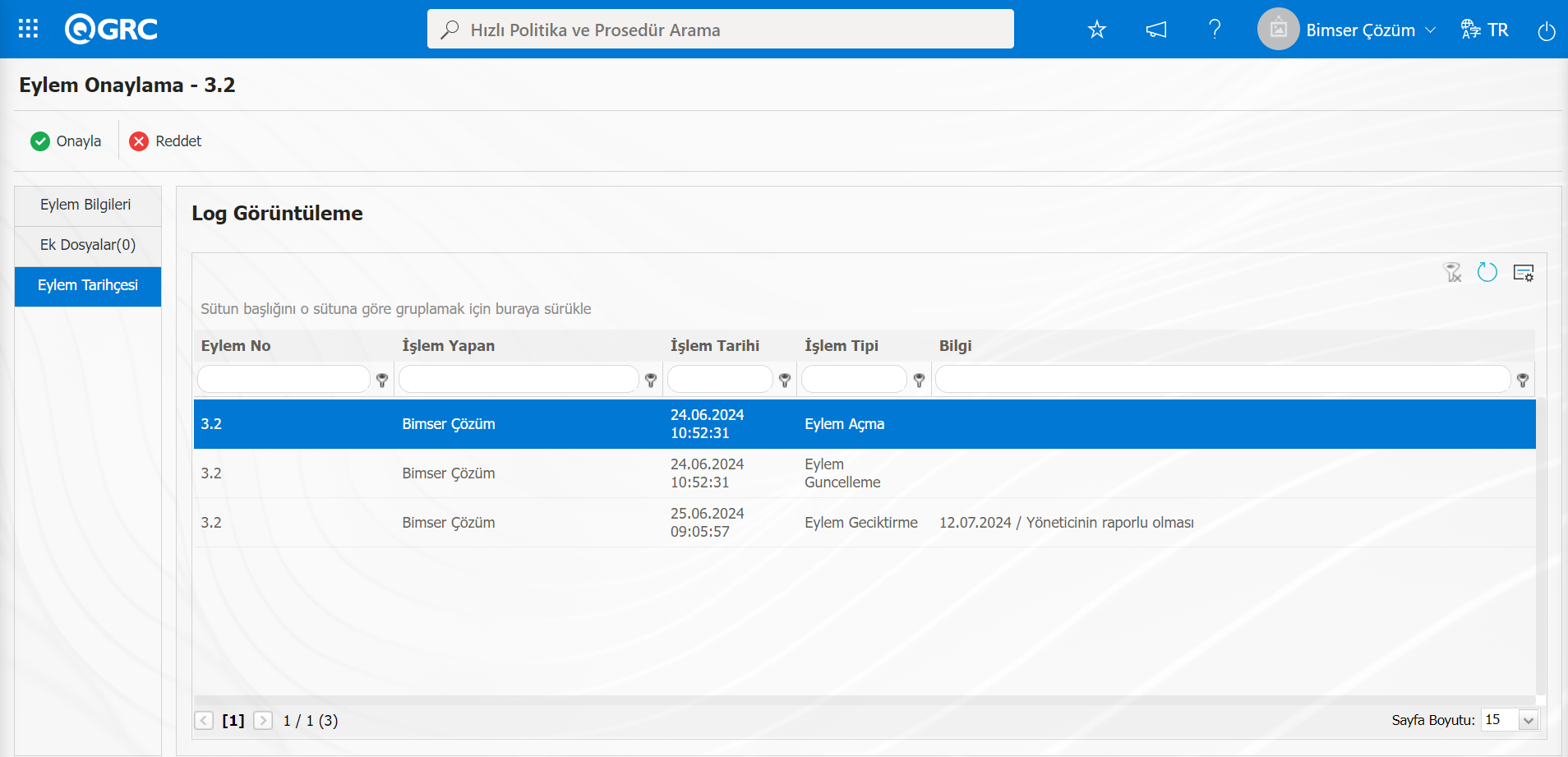Click the QGRC logo
Screen dimensions: 1568x757
[x=111, y=29]
